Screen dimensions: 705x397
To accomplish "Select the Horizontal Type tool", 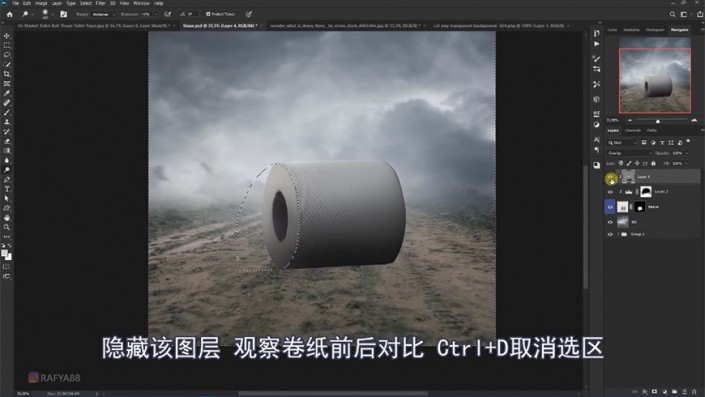I will (x=7, y=189).
